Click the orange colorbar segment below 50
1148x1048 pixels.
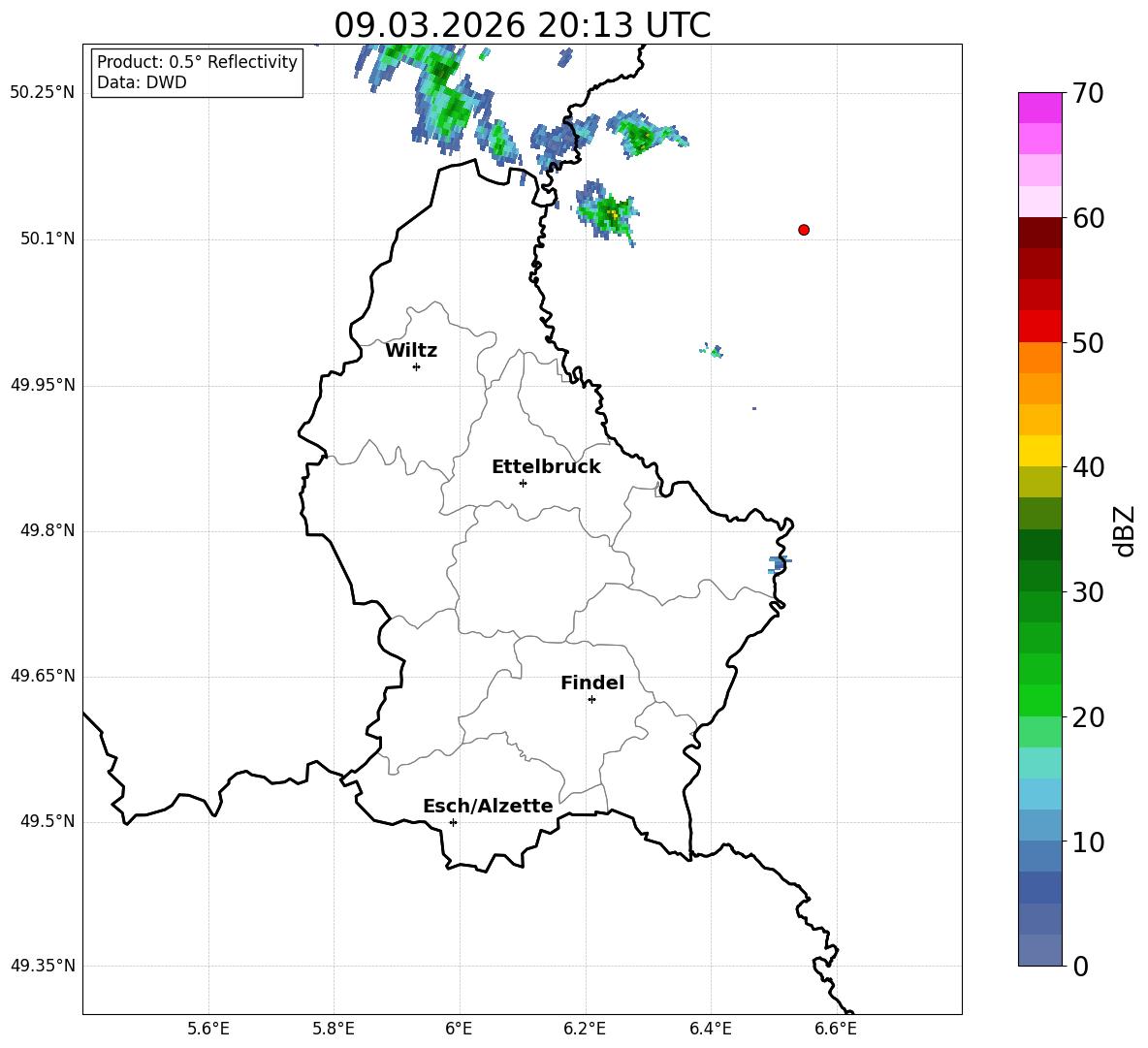tap(1039, 358)
